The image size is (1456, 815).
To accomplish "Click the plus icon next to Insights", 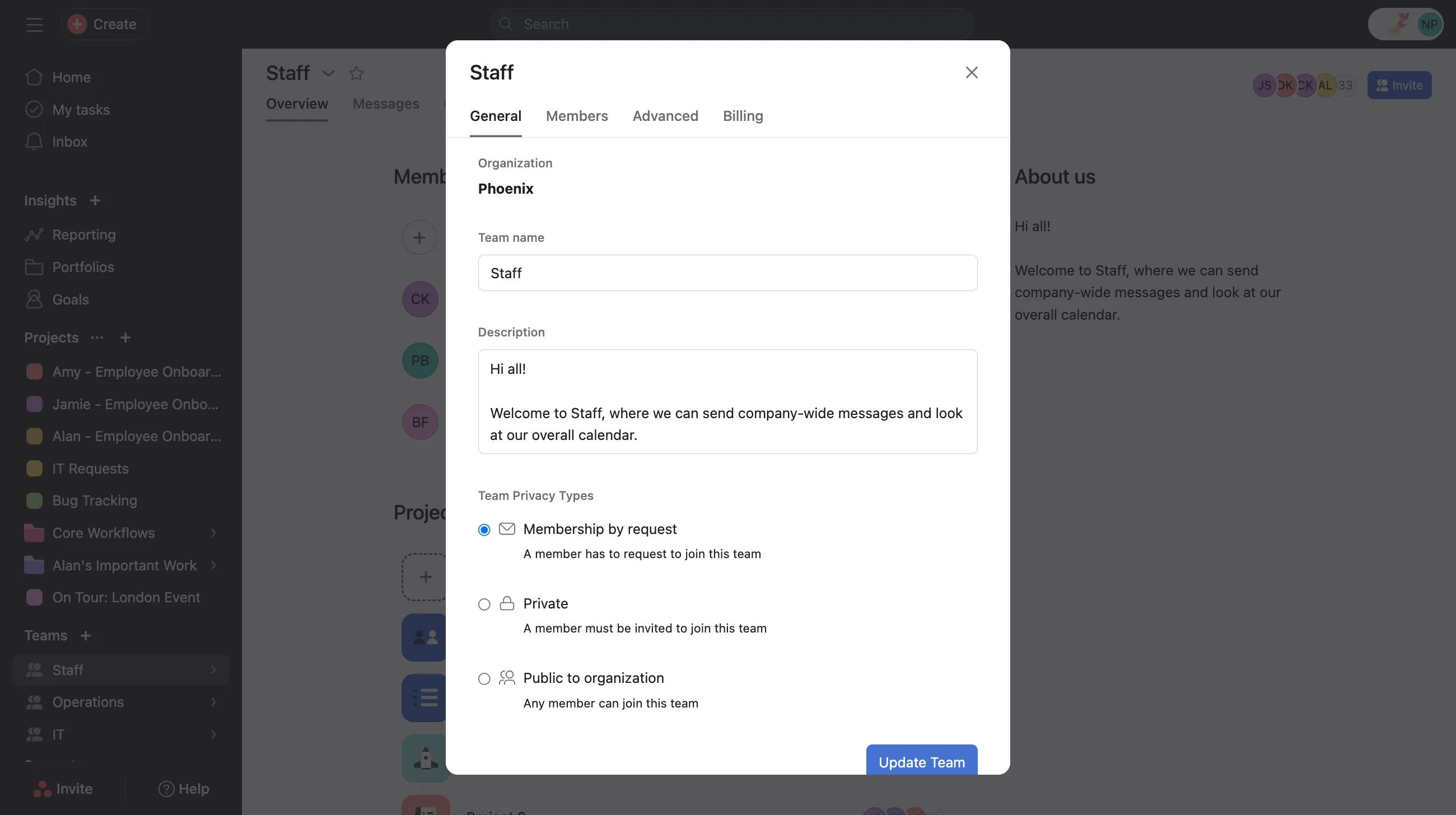I will 95,200.
